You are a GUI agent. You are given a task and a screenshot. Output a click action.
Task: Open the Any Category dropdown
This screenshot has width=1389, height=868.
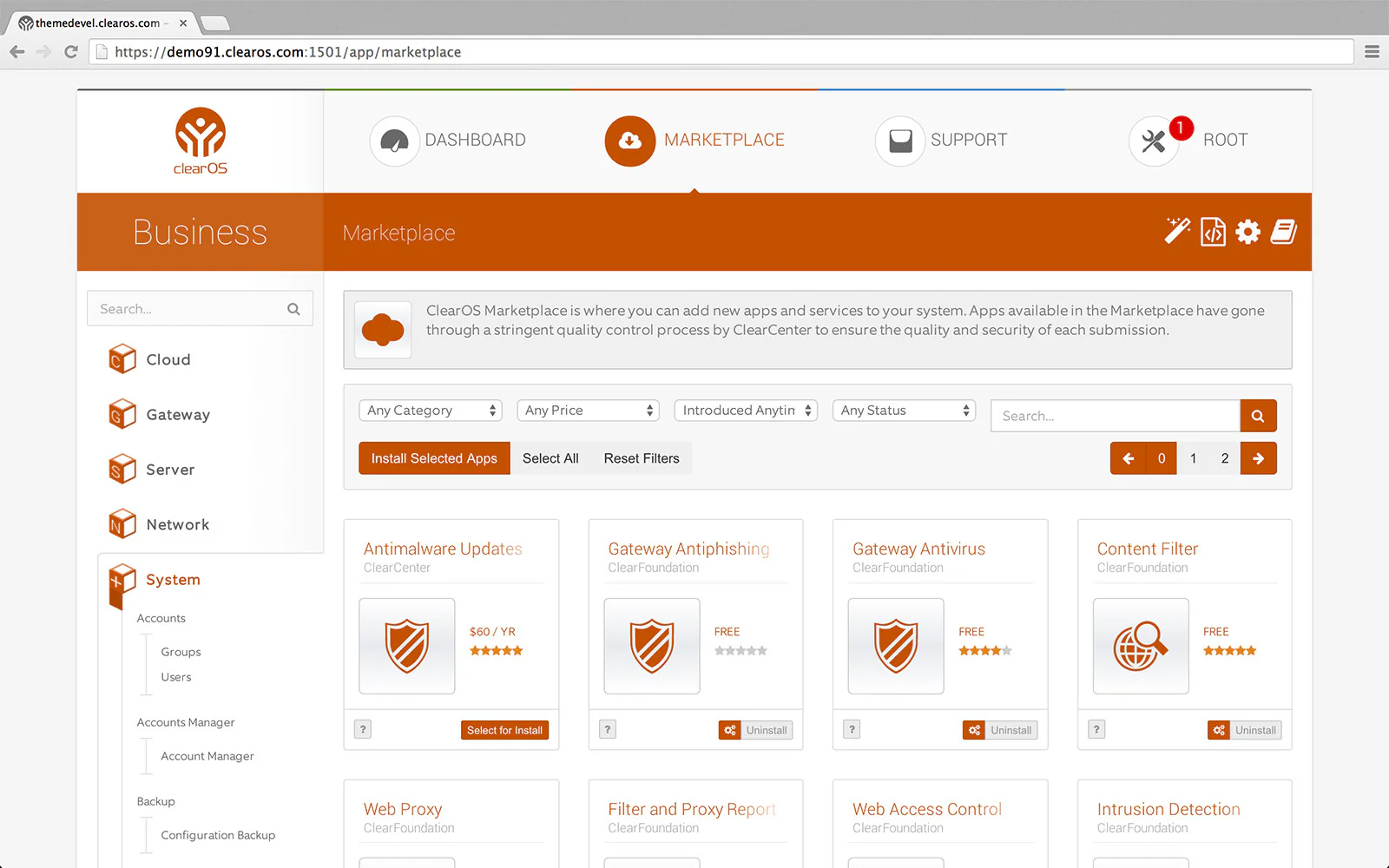click(x=431, y=411)
